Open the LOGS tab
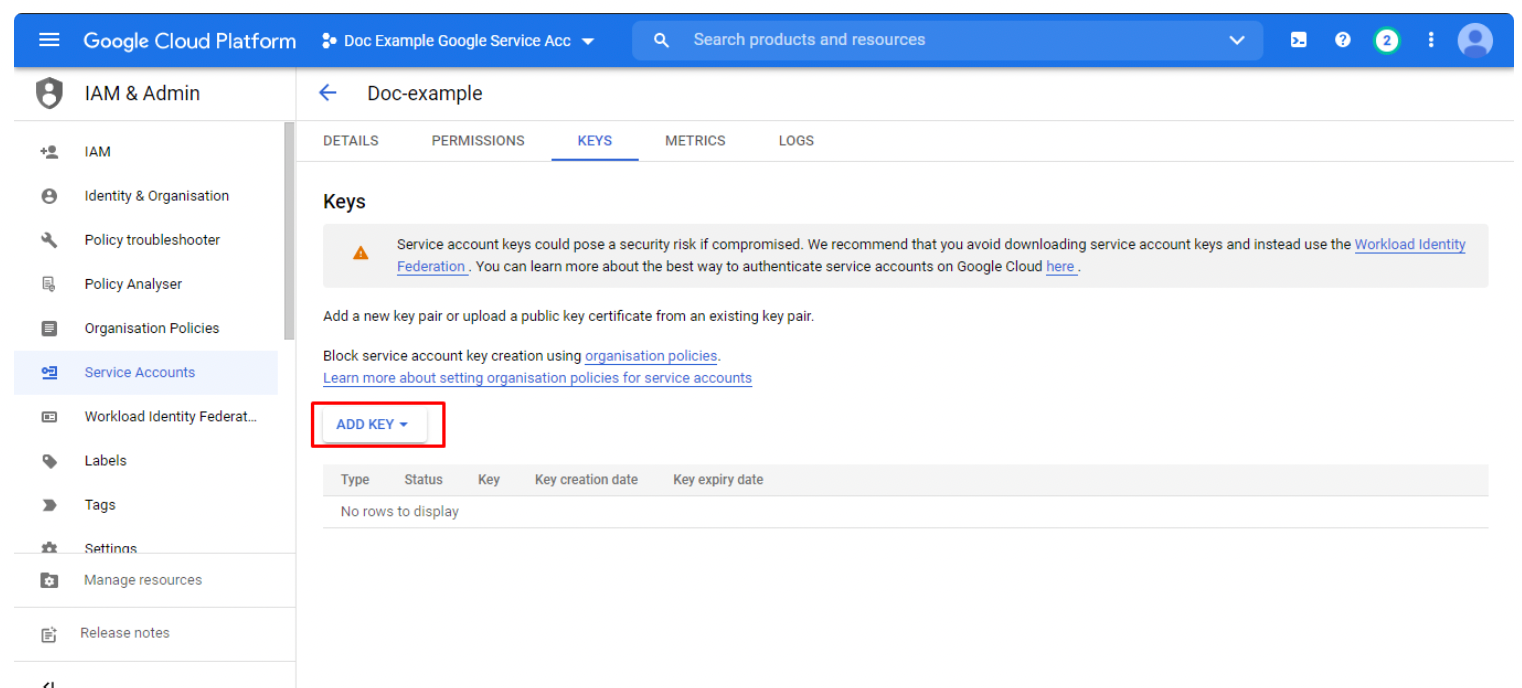The image size is (1522, 688). coord(796,141)
